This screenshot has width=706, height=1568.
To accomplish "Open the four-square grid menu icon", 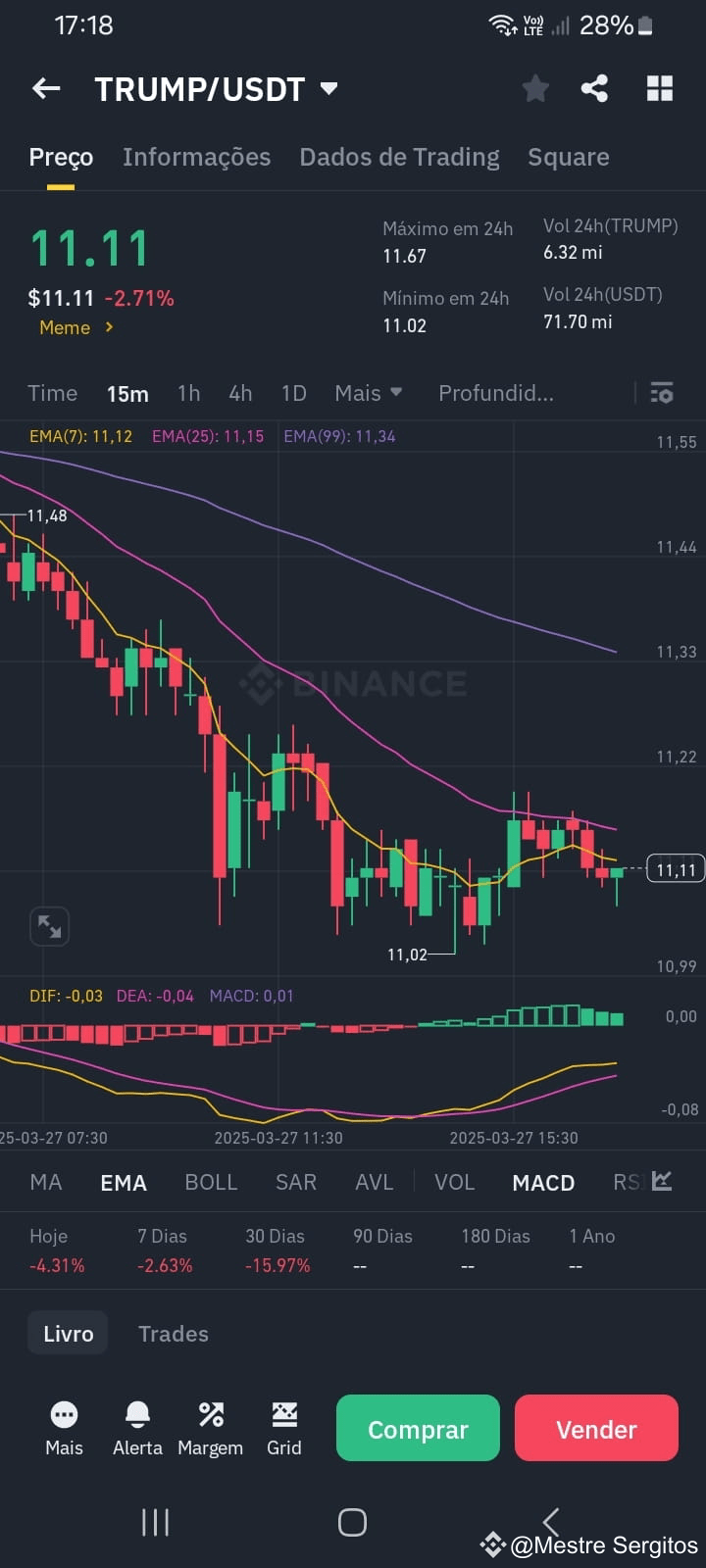I will pos(660,89).
